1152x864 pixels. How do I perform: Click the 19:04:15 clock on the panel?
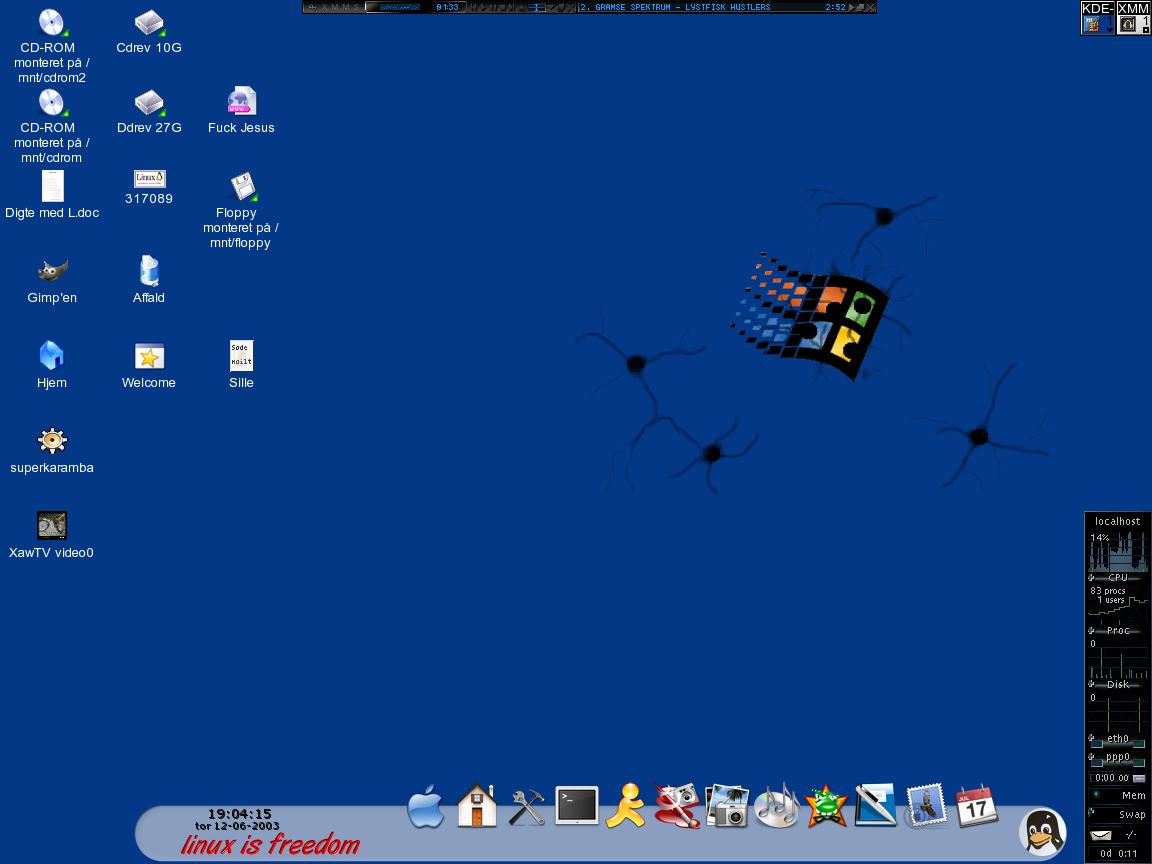point(240,813)
